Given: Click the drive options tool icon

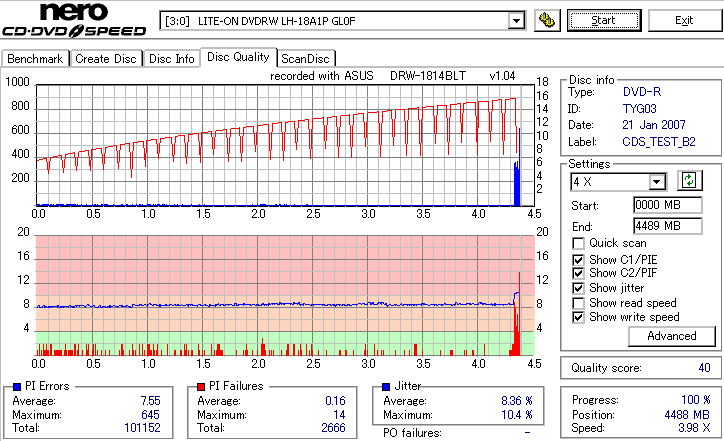Looking at the screenshot, I should coord(547,21).
